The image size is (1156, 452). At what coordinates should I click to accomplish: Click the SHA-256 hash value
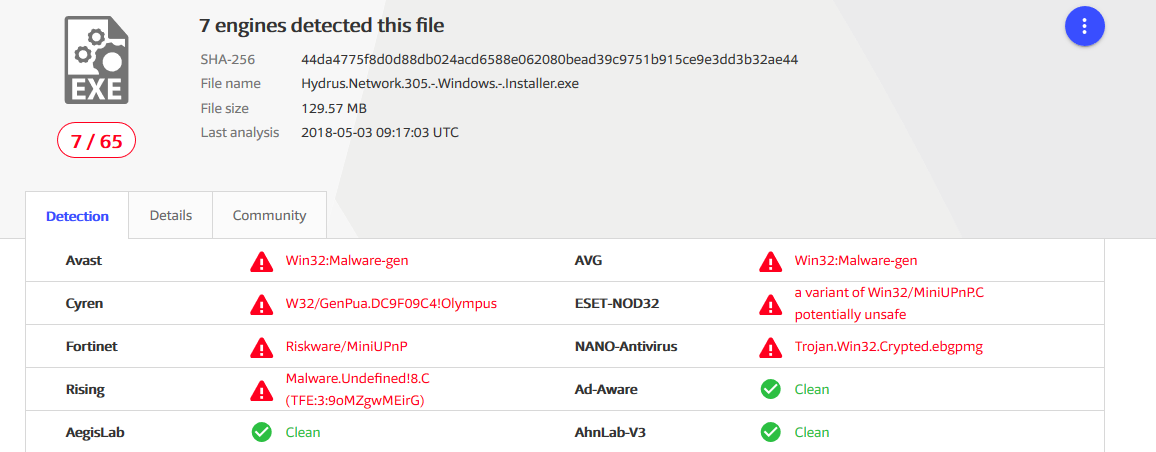coord(550,59)
